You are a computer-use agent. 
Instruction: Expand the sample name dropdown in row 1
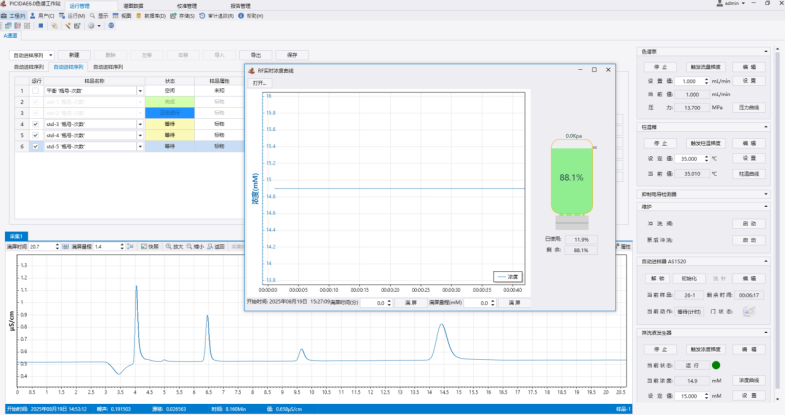141,90
